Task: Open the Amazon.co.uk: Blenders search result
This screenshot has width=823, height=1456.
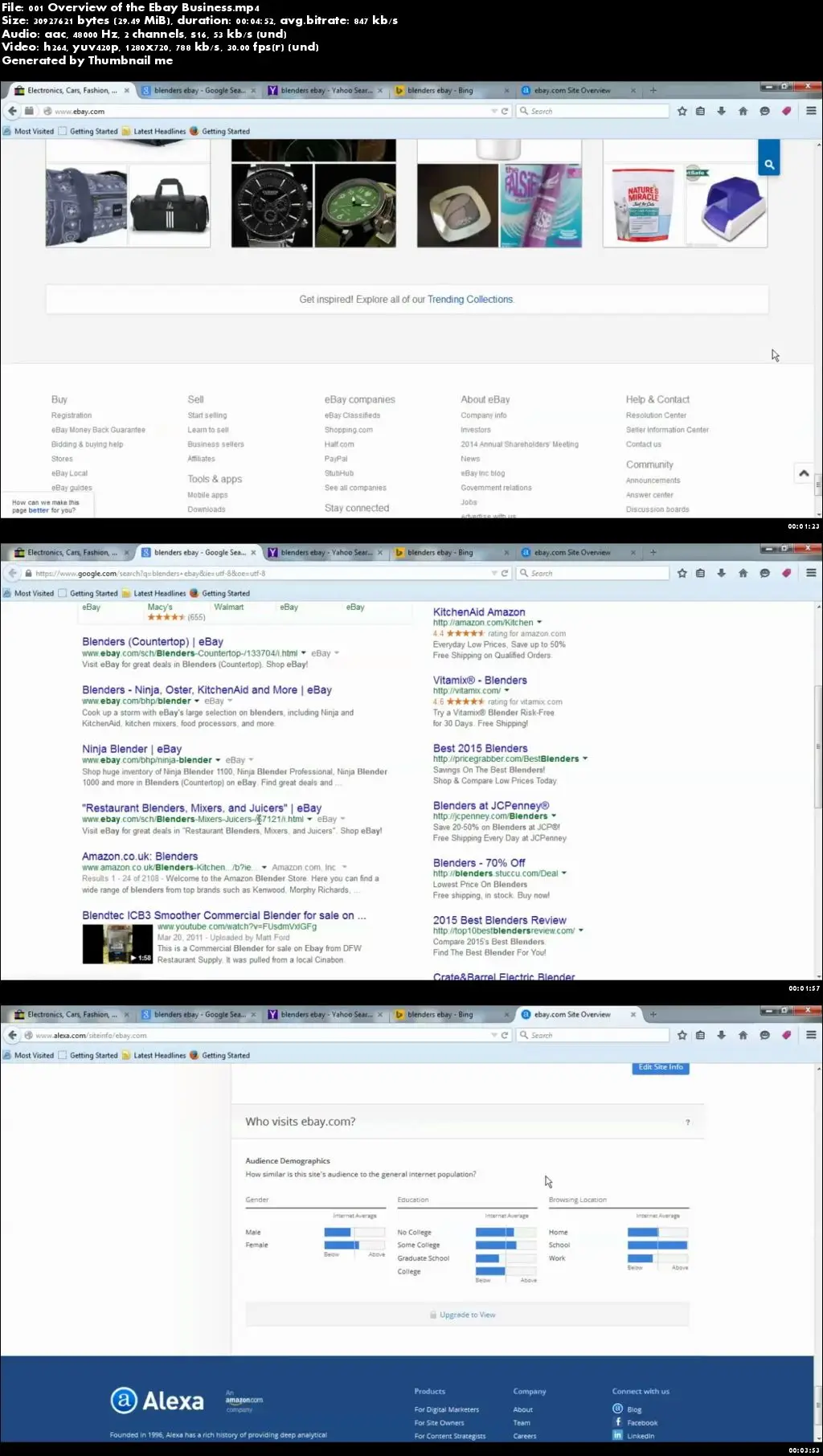Action: (x=140, y=857)
